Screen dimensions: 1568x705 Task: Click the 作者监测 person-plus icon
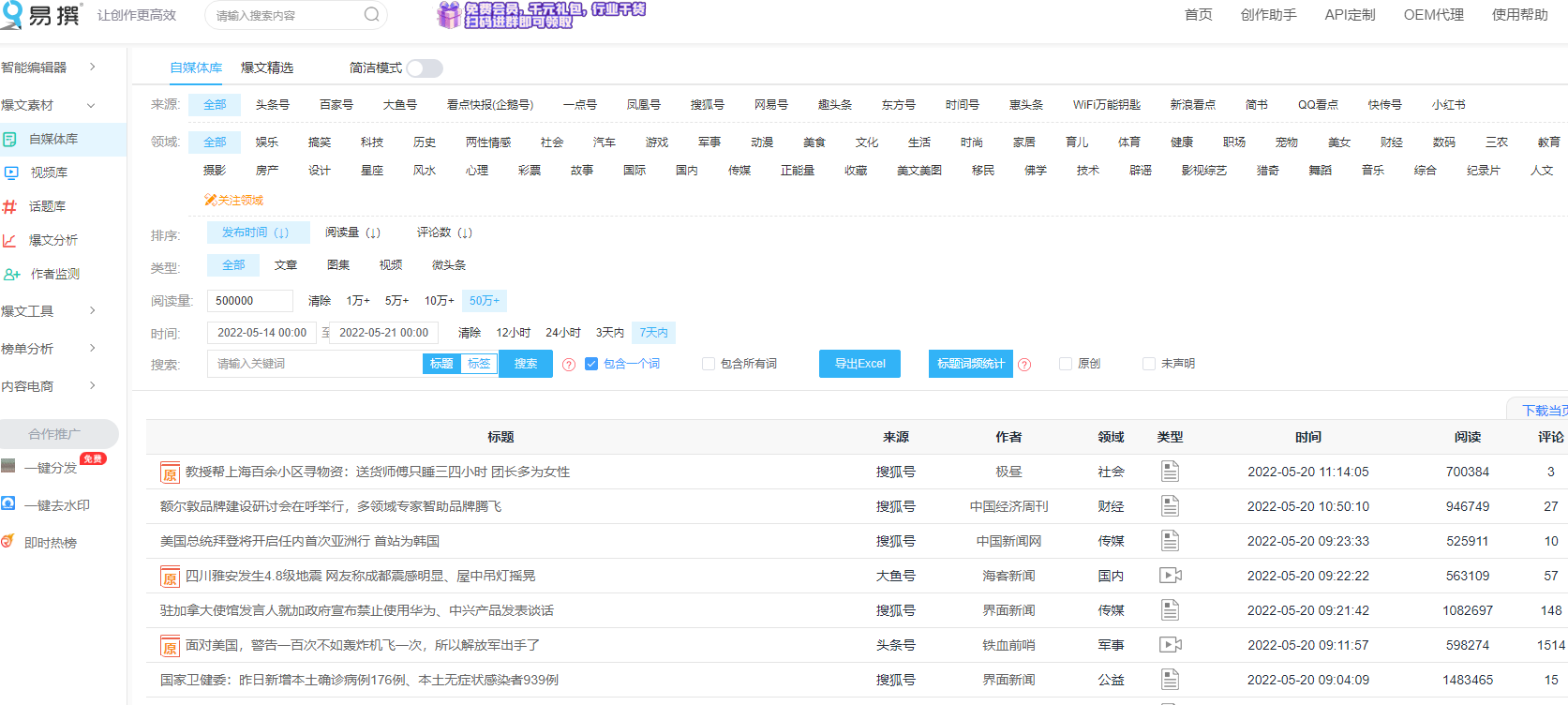click(x=11, y=274)
